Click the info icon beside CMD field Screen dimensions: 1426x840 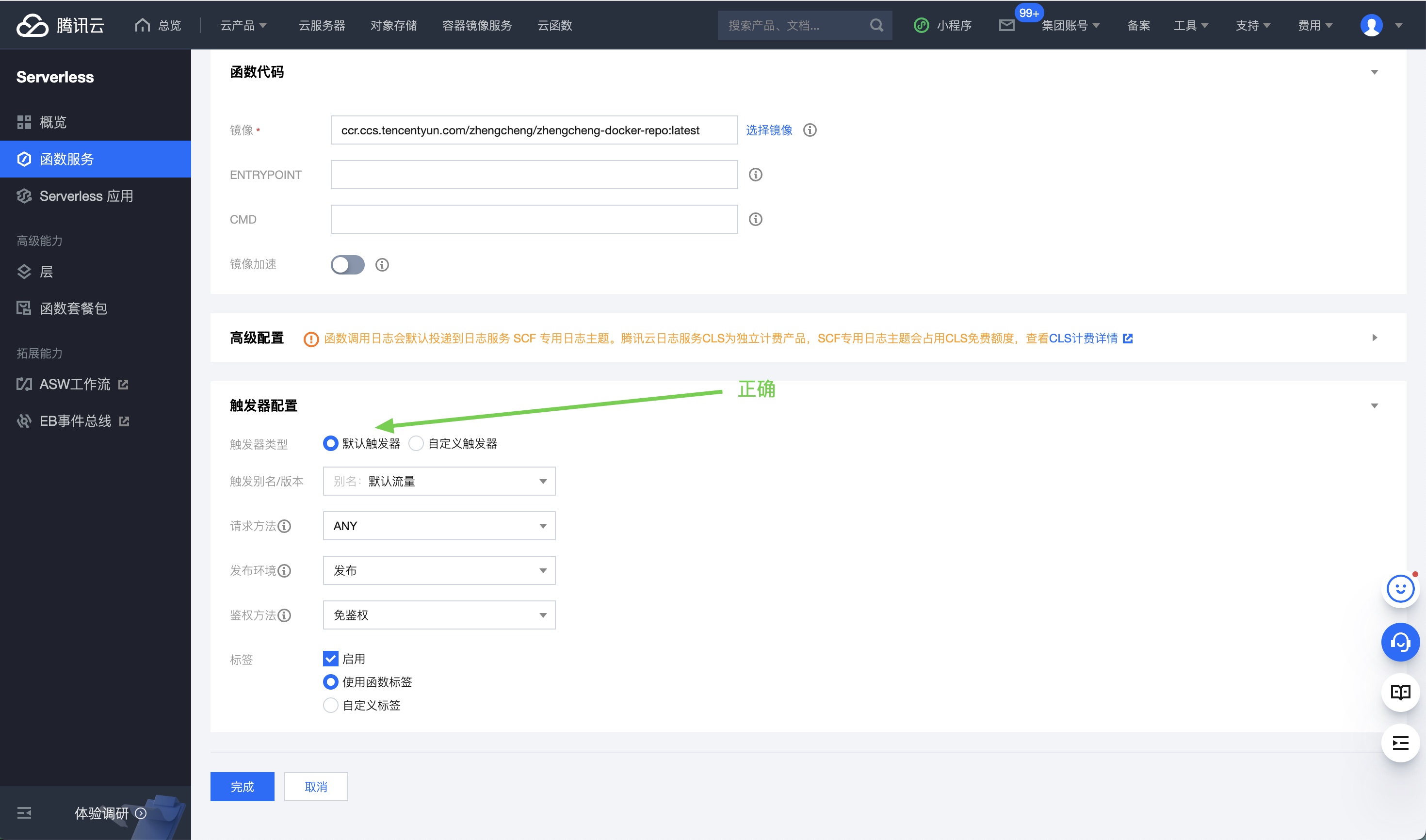pyautogui.click(x=755, y=220)
